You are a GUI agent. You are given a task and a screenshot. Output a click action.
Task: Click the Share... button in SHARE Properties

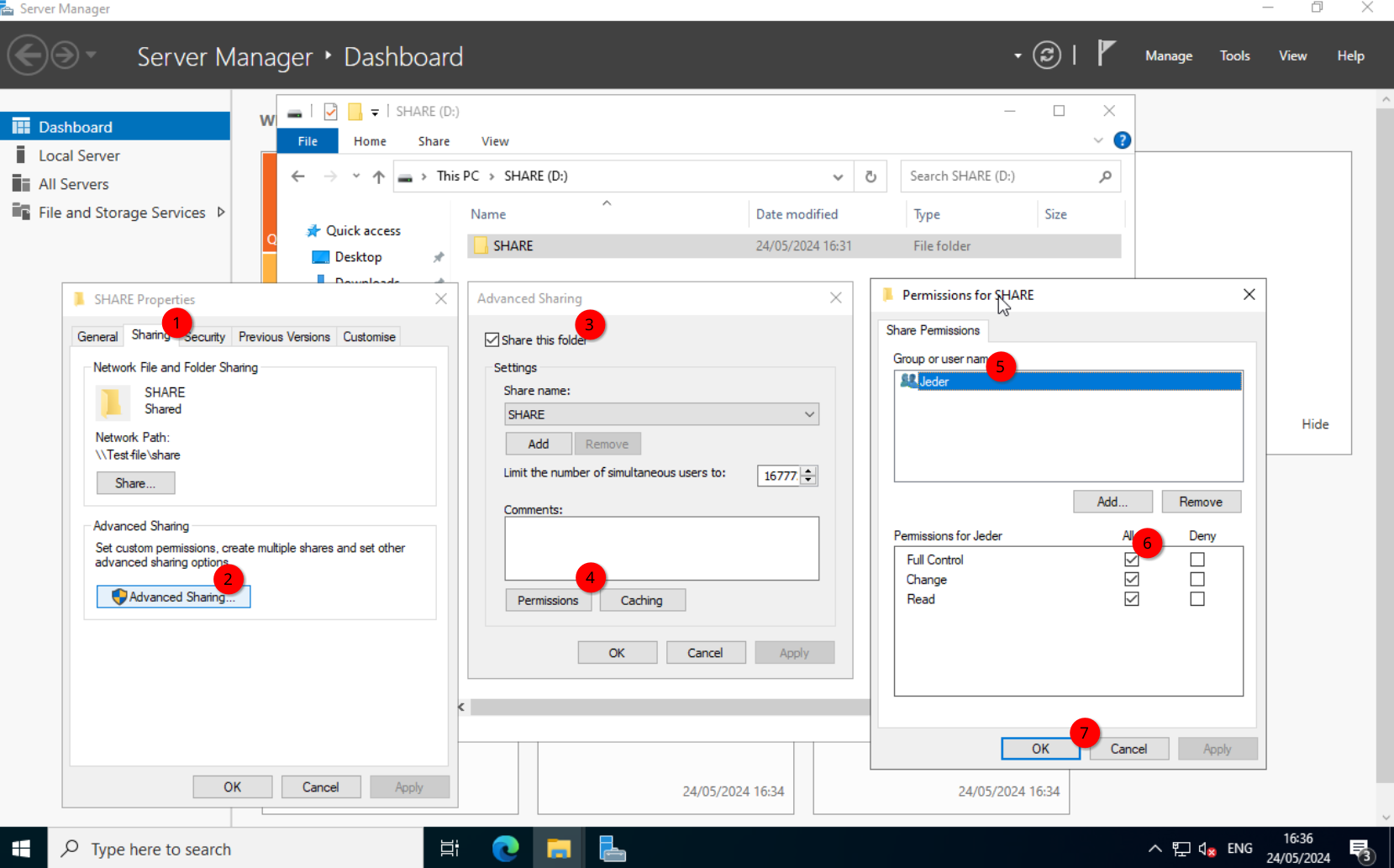135,483
